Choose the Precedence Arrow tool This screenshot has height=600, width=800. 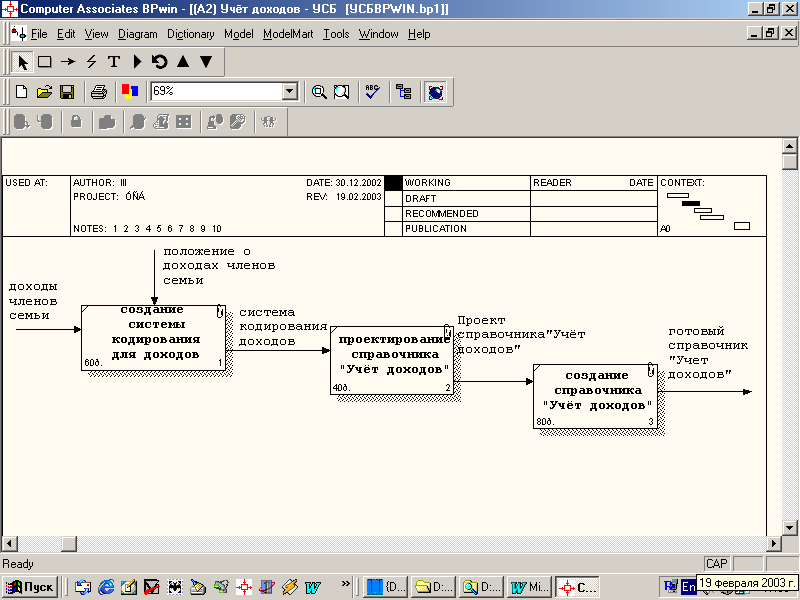[x=68, y=62]
